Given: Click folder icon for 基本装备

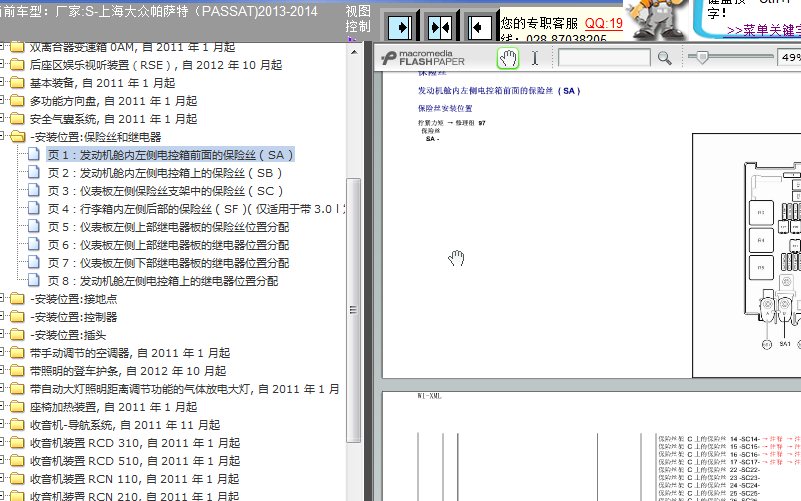Looking at the screenshot, I should click(17, 82).
